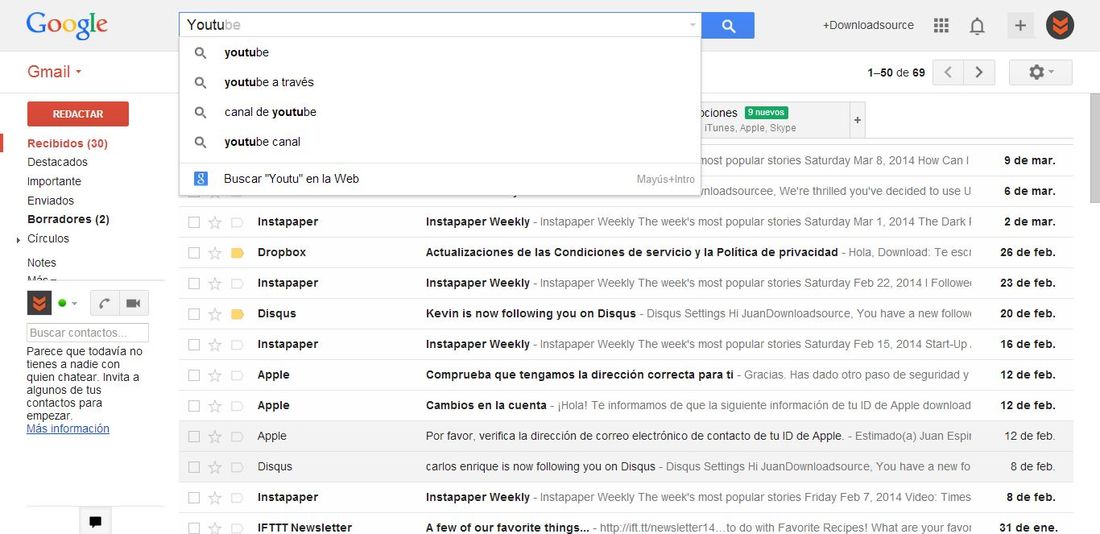Click the plus share button in header

point(1020,26)
